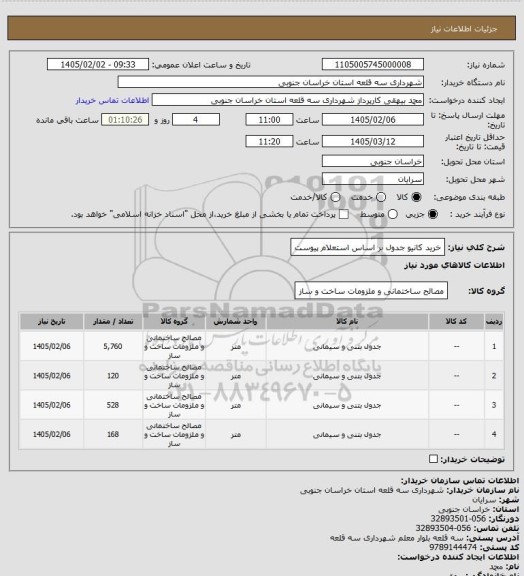The image size is (524, 576).
Task: Select the خدمت radio button
Action: coord(381,197)
